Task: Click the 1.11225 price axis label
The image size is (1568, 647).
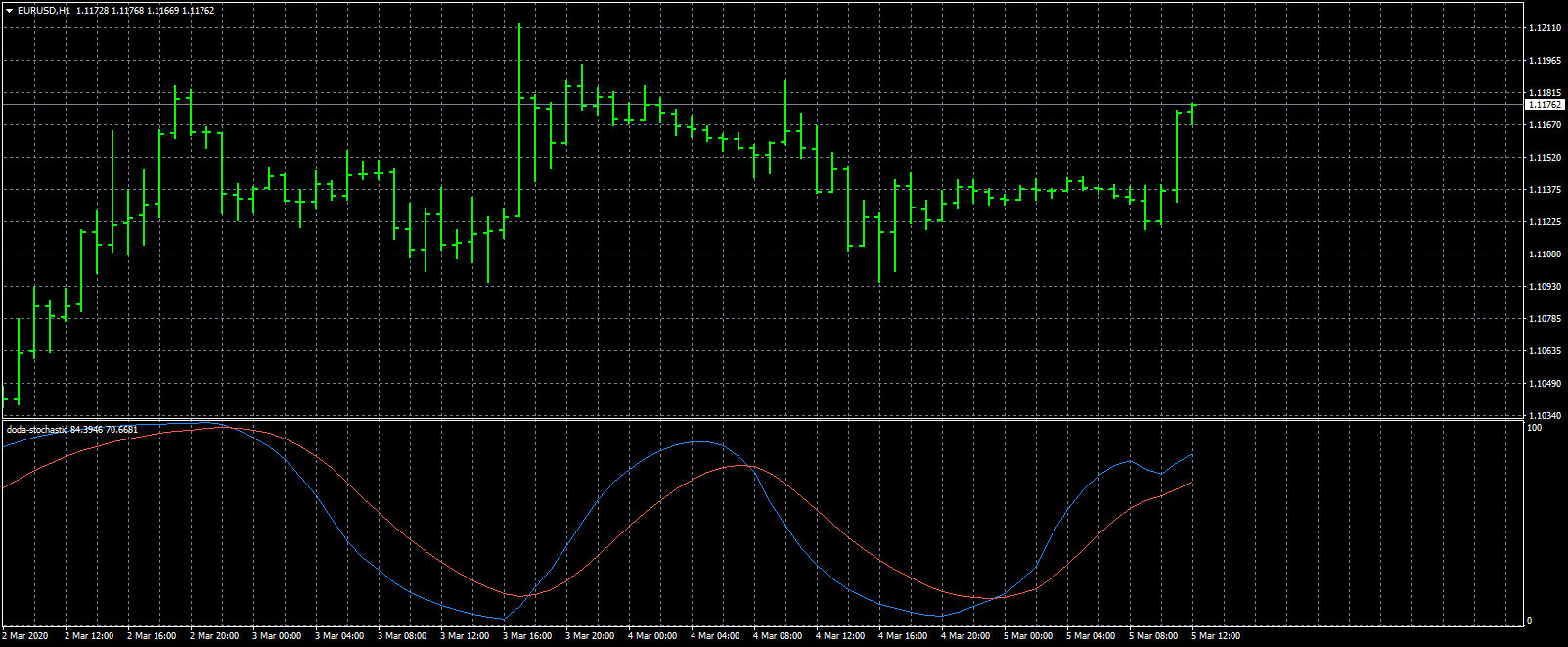Action: point(1545,222)
